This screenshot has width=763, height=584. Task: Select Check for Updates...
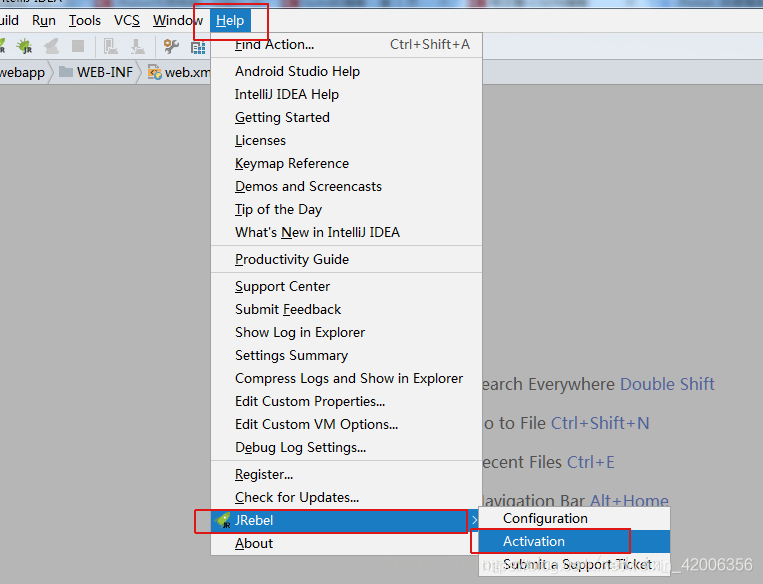(x=346, y=498)
